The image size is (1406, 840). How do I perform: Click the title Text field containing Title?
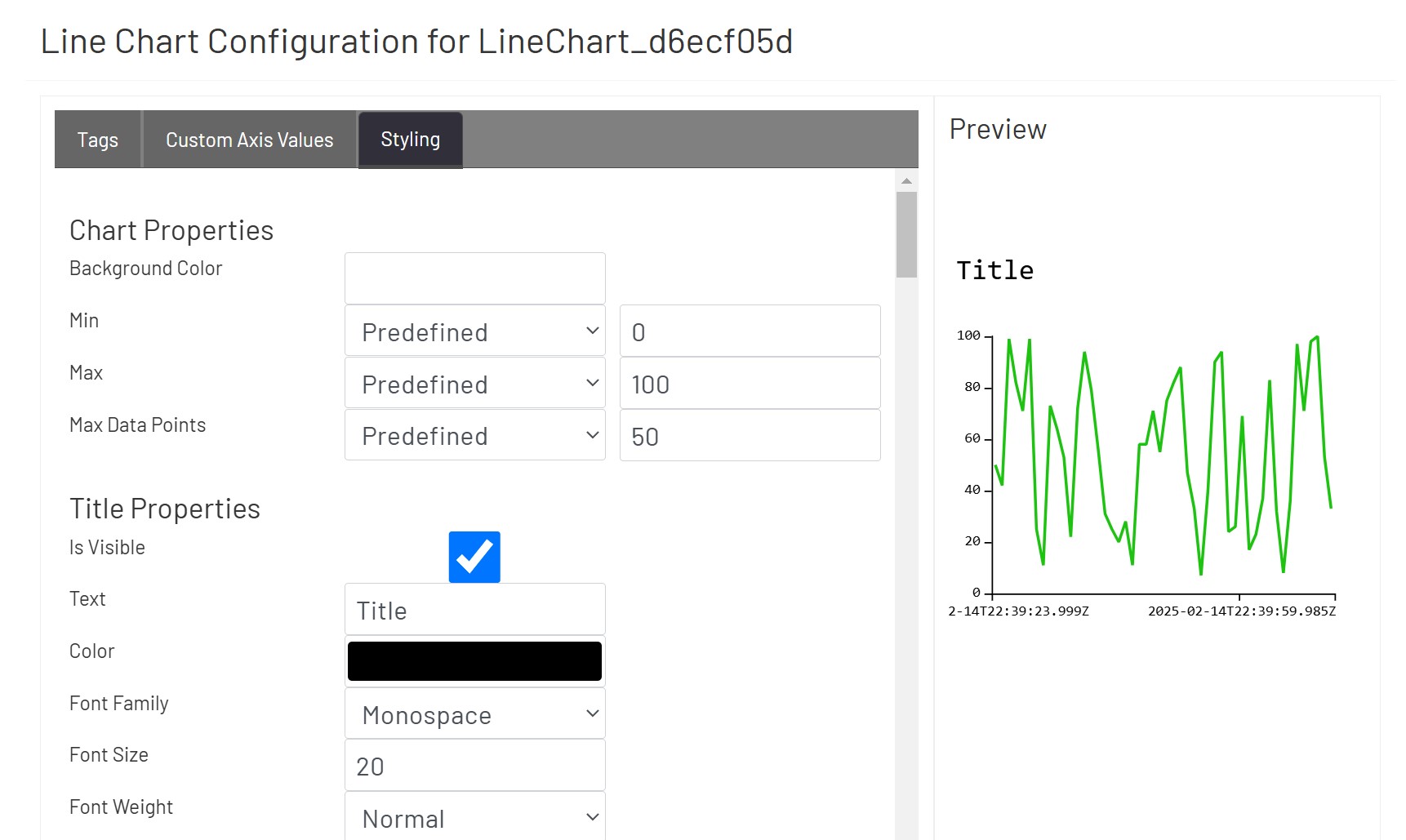(474, 609)
